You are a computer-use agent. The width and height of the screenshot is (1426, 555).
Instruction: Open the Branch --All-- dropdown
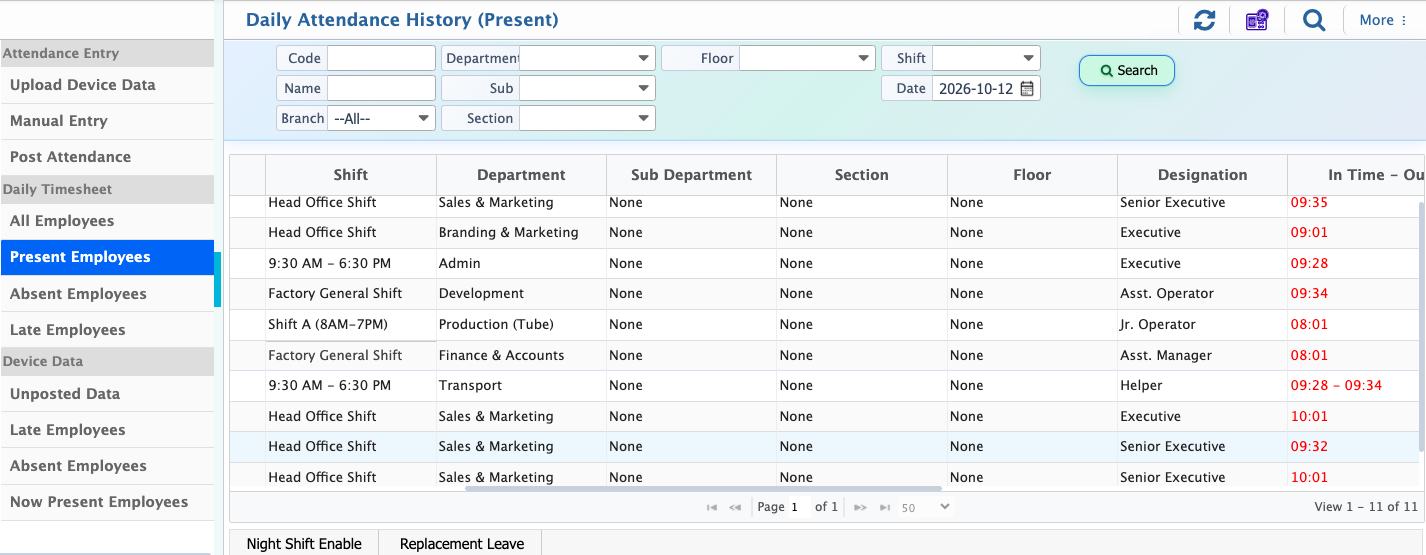click(x=382, y=118)
